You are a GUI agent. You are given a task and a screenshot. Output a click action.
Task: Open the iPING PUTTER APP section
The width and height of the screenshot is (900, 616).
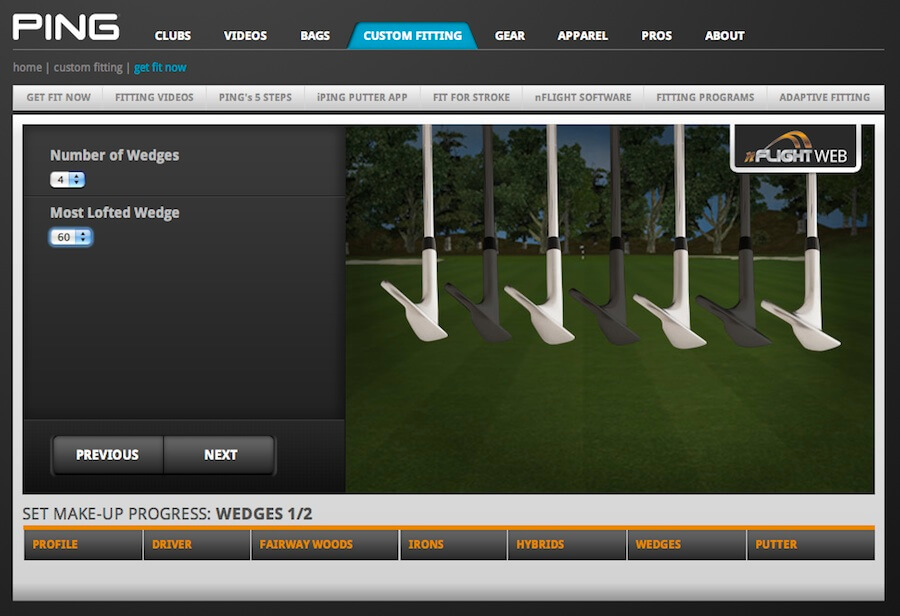click(x=362, y=97)
